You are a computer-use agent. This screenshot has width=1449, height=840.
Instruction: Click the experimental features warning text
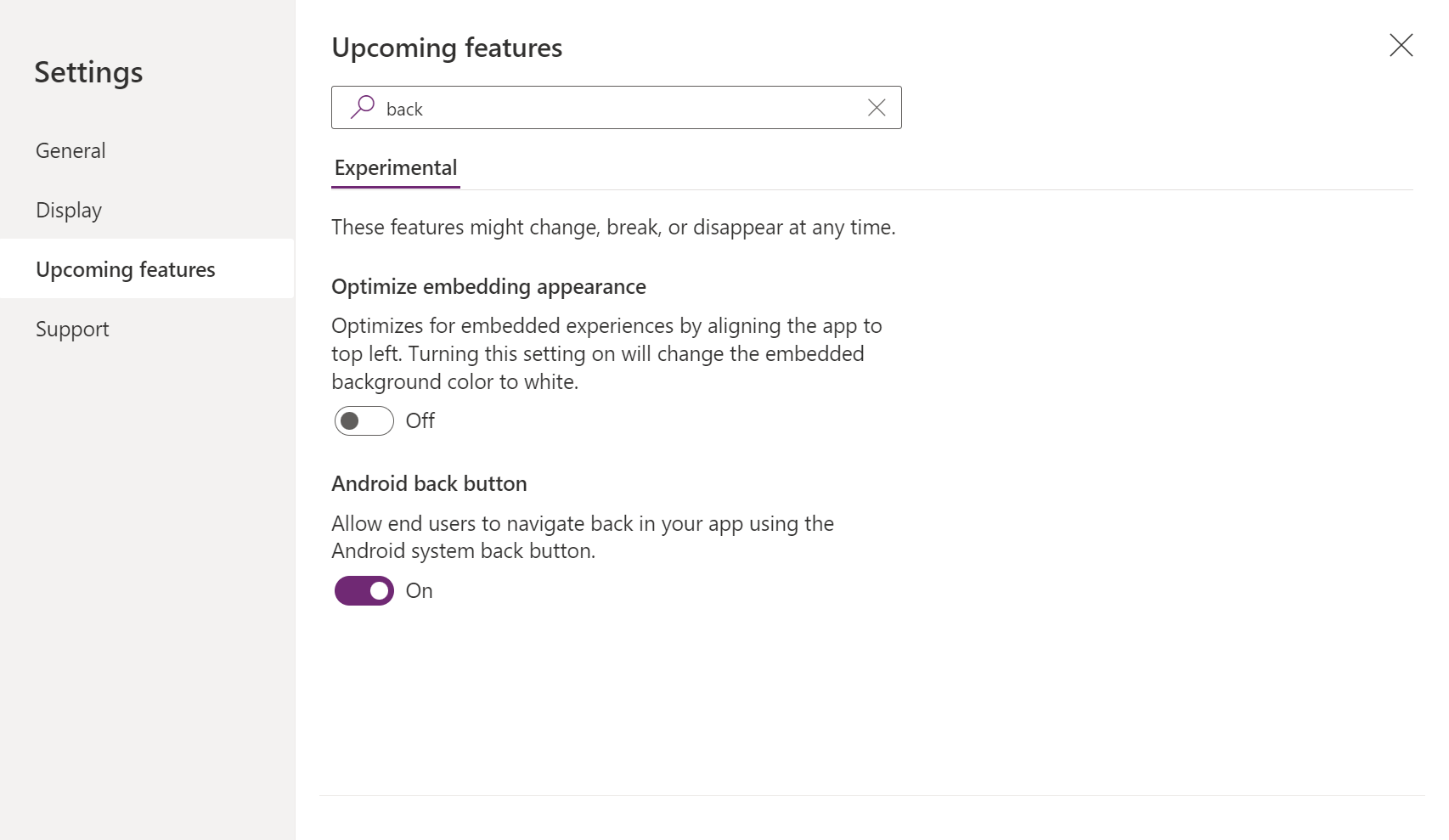613,227
